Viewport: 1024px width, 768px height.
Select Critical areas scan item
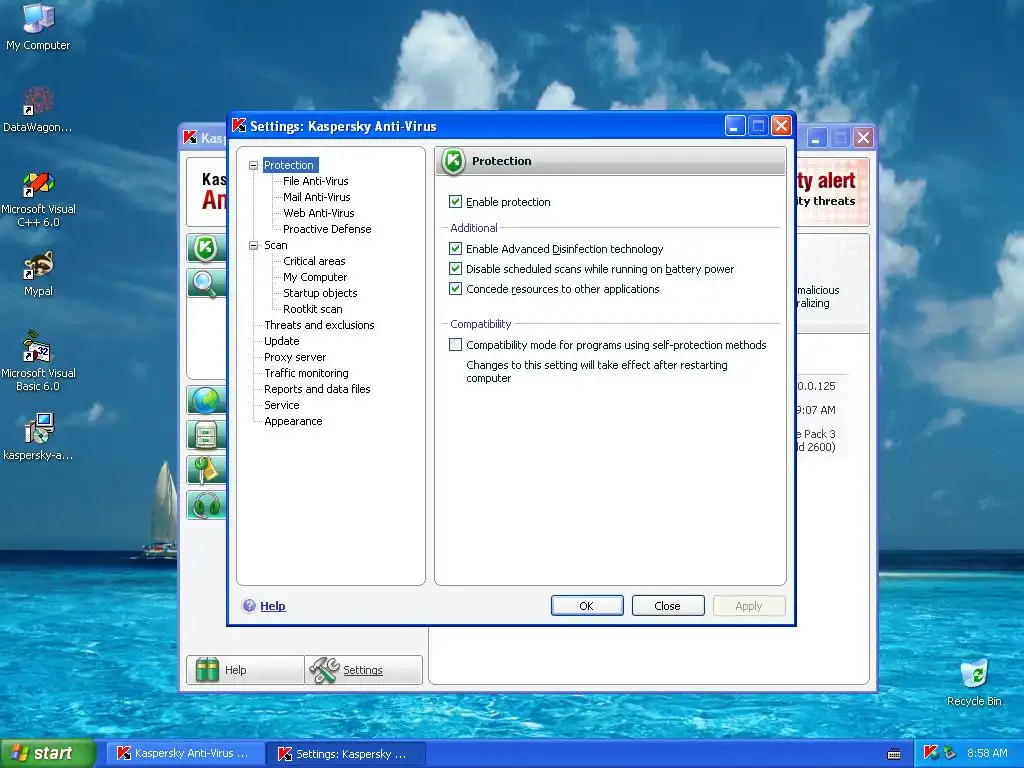(x=314, y=261)
